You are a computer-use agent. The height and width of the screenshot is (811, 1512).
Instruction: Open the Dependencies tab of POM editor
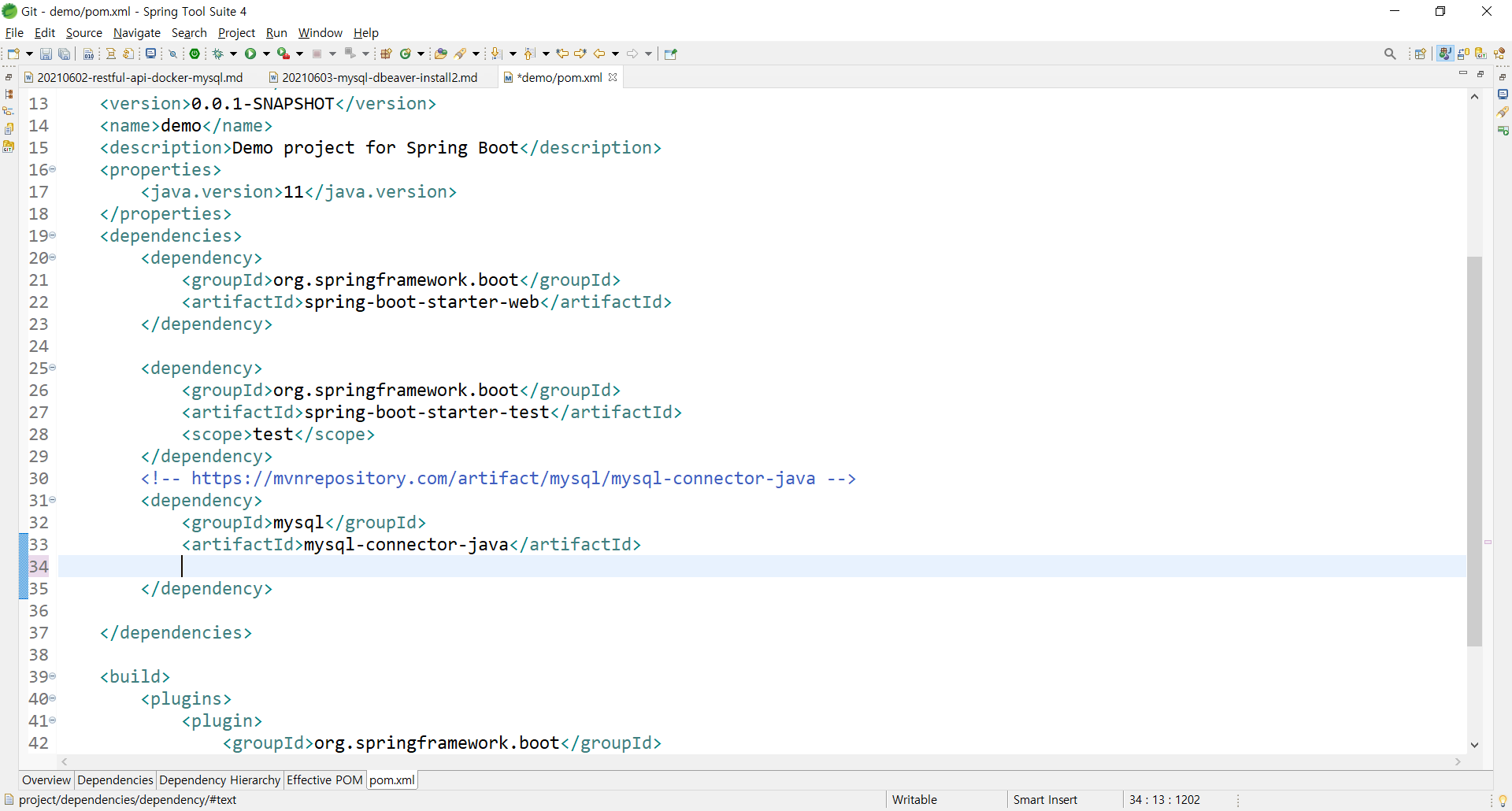pyautogui.click(x=115, y=780)
